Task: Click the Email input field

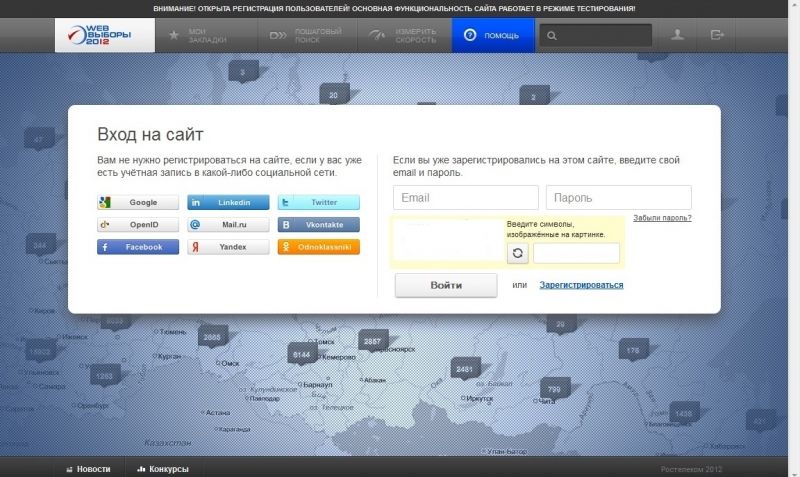Action: coord(465,197)
